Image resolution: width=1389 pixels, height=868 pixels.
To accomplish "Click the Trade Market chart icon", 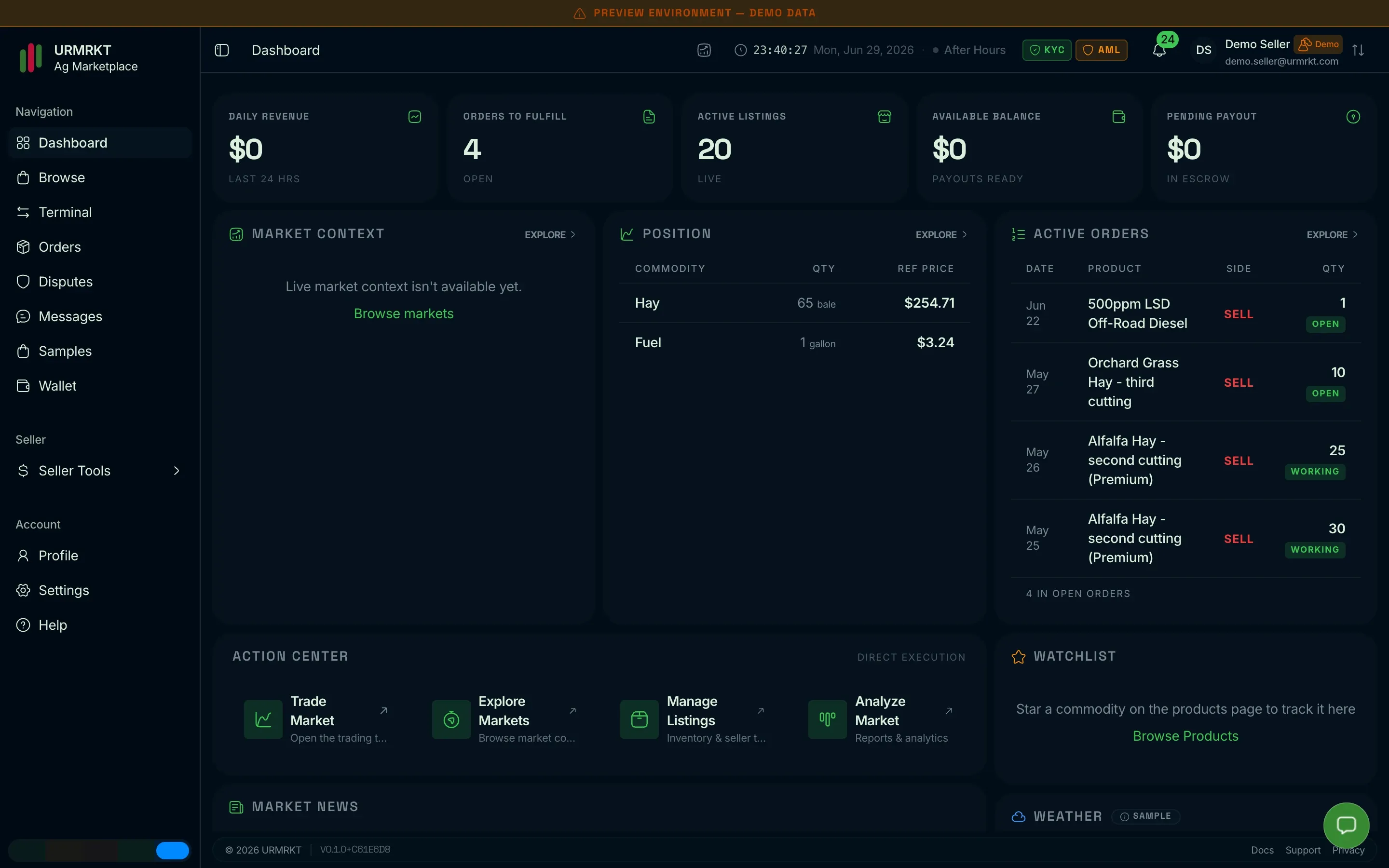I will tap(263, 719).
